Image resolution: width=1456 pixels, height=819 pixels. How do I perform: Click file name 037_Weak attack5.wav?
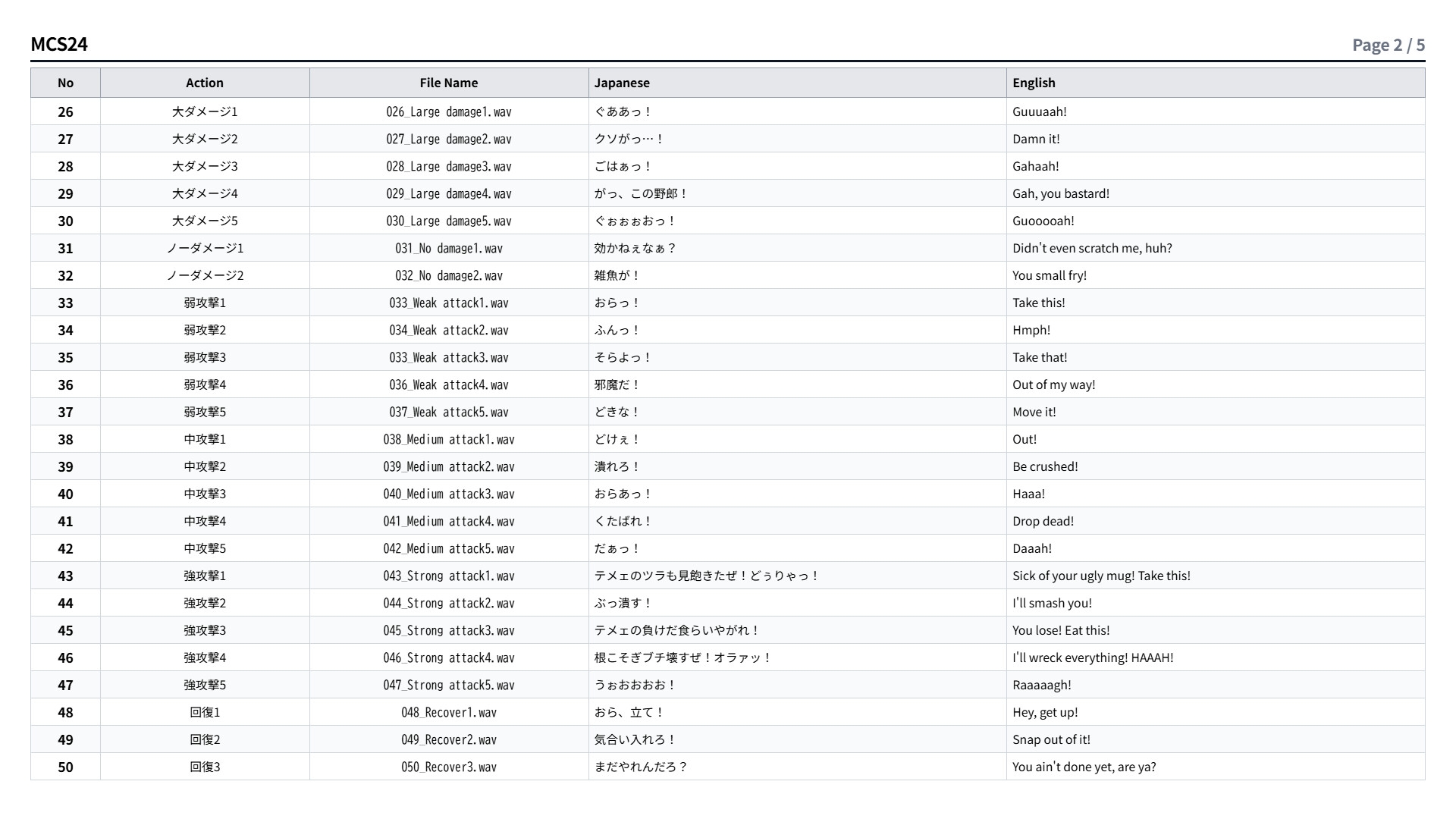tap(449, 412)
